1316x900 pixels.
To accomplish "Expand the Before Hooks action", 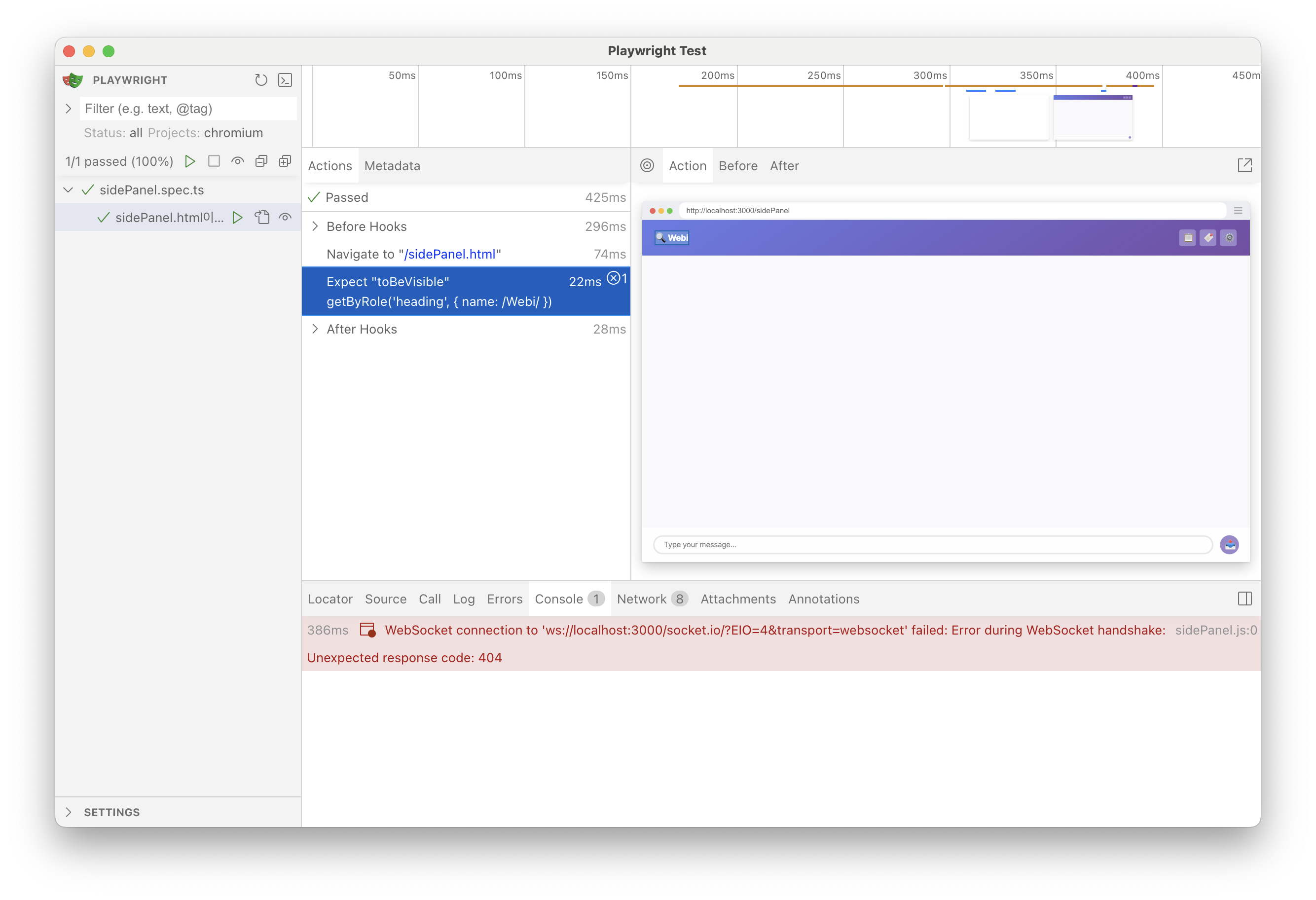I will pyautogui.click(x=315, y=226).
